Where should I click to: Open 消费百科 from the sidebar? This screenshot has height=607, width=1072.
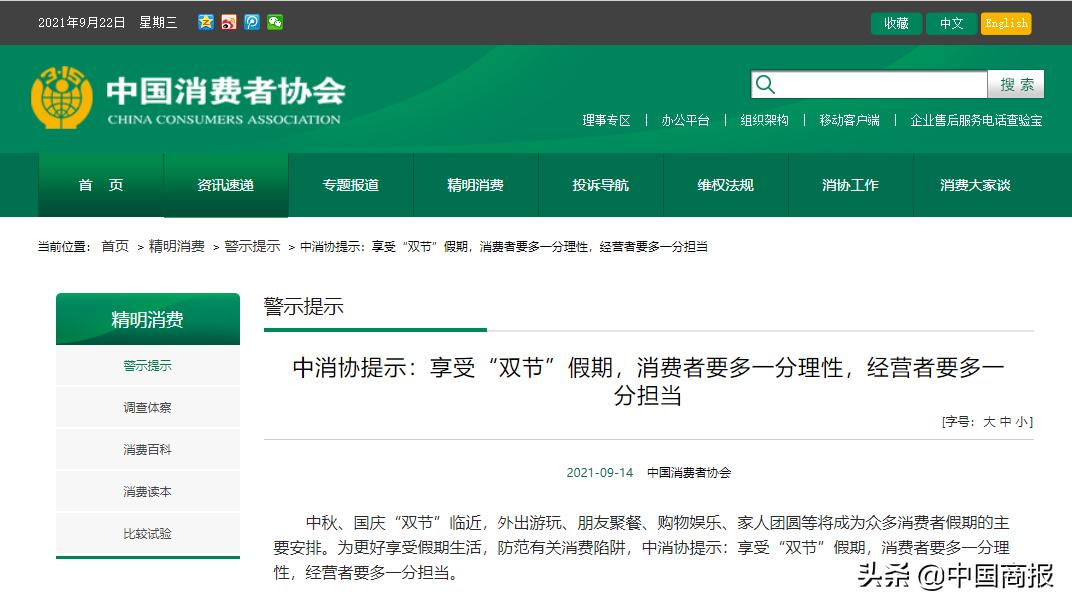coord(147,448)
